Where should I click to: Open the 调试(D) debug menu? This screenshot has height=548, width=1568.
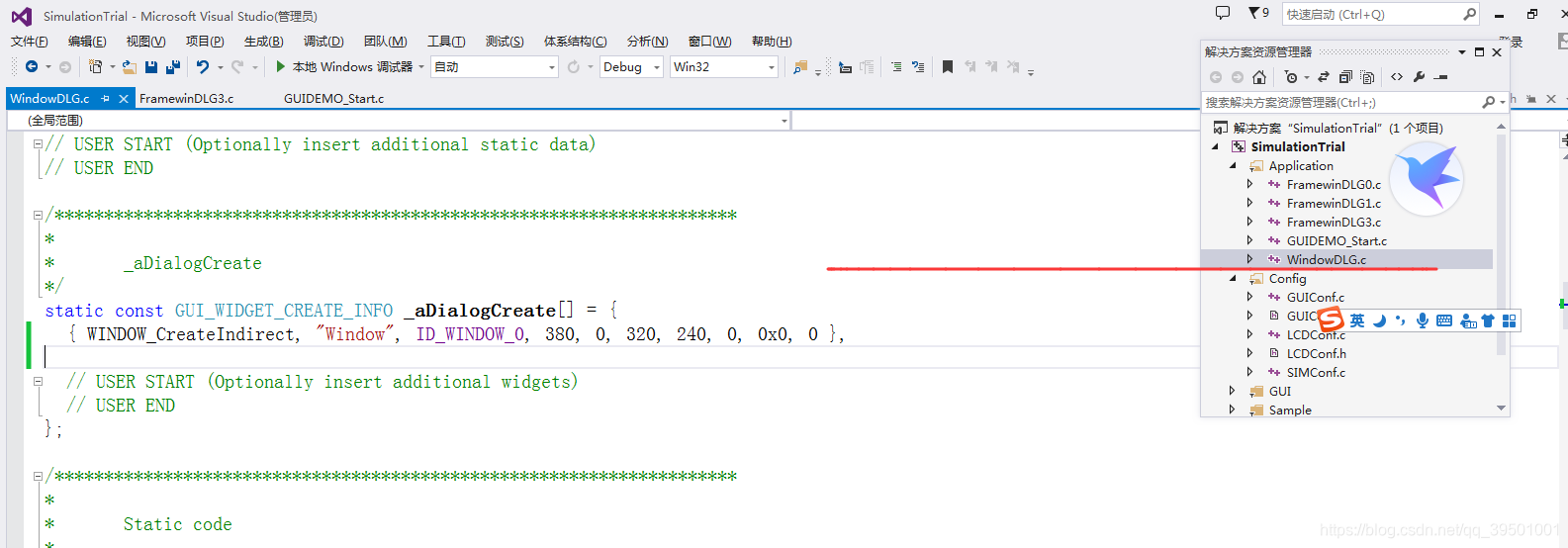tap(323, 41)
